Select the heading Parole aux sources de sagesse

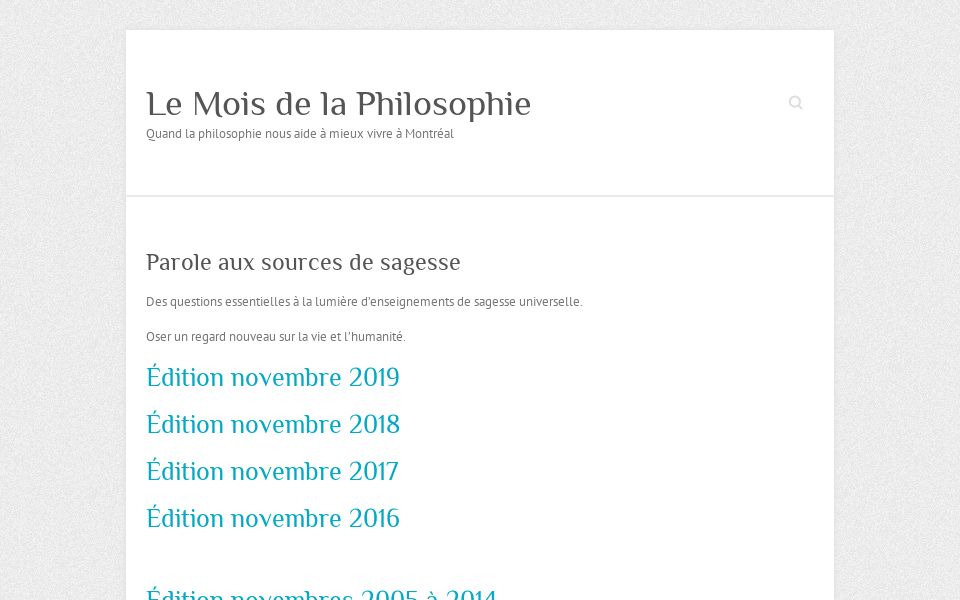coord(303,262)
